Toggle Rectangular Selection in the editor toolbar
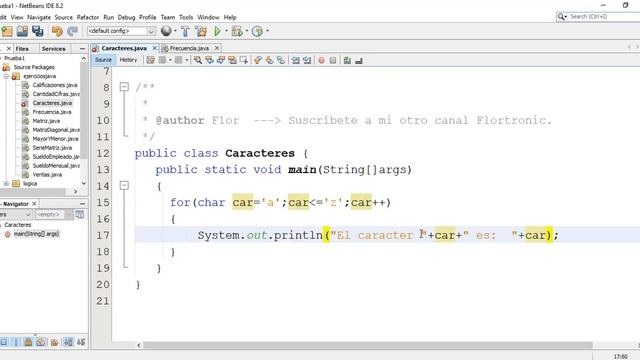This screenshot has height=360, width=640. pos(244,60)
